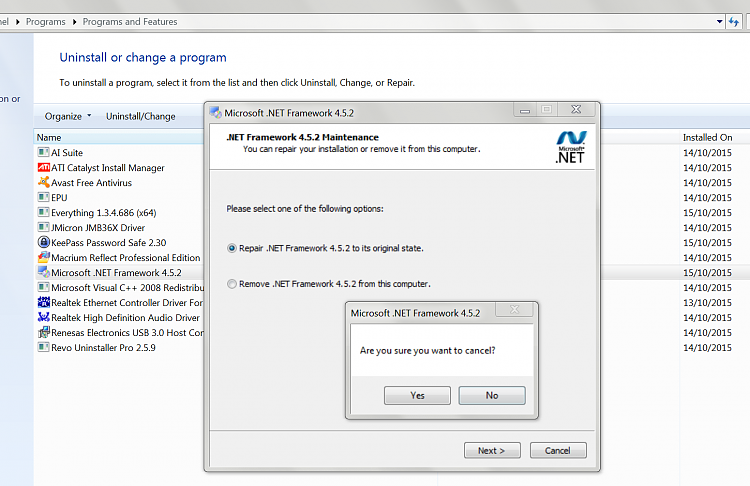Select ATI Catalyst Install Manager entry
Image resolution: width=750 pixels, height=486 pixels.
108,167
